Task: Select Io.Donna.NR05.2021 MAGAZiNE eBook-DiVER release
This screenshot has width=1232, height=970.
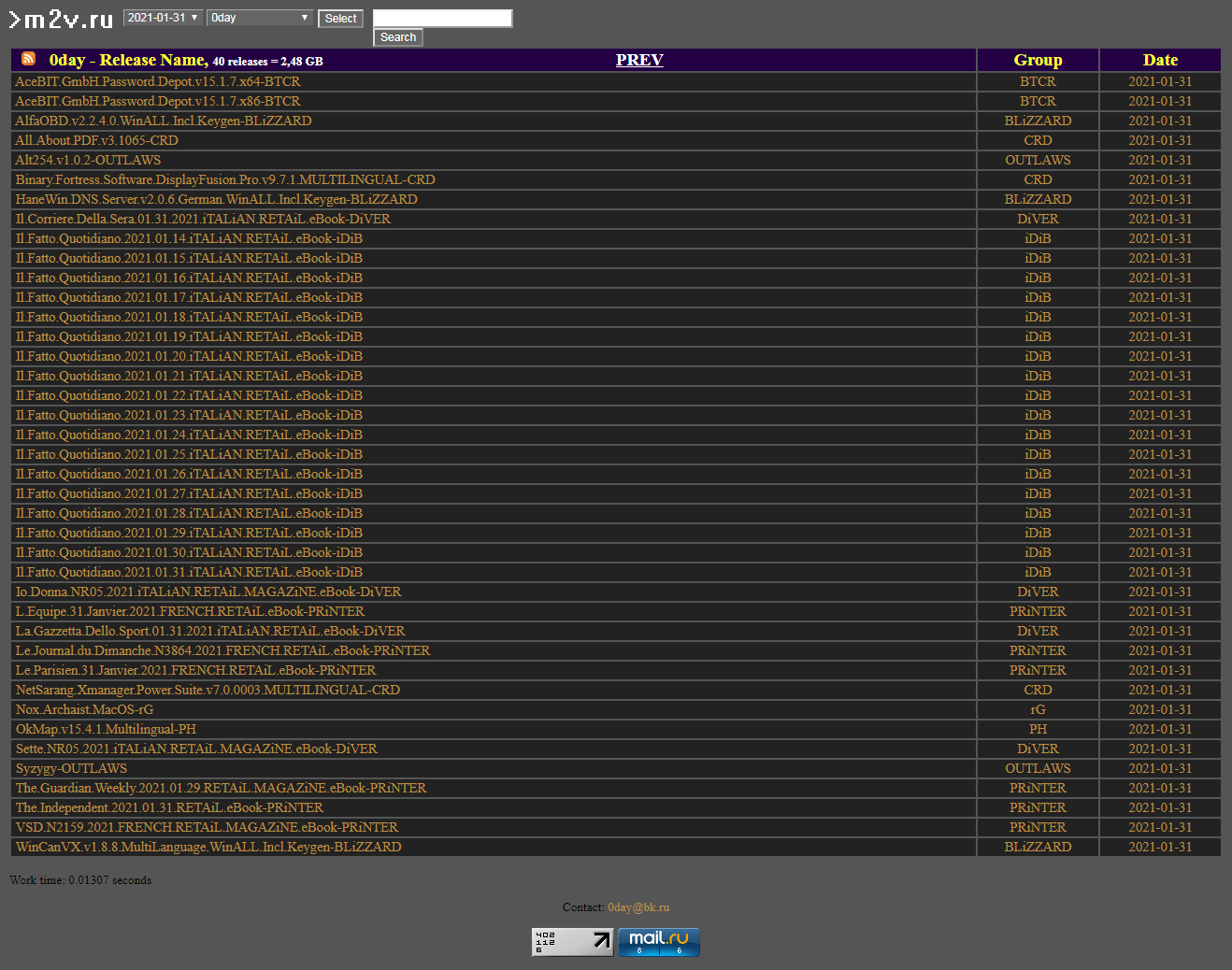Action: [208, 592]
